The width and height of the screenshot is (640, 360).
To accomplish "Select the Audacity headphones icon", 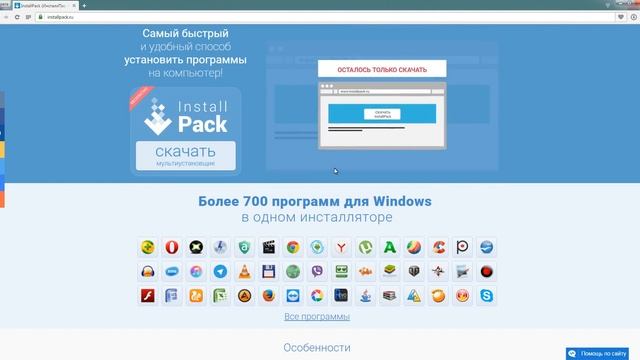I will [x=148, y=271].
